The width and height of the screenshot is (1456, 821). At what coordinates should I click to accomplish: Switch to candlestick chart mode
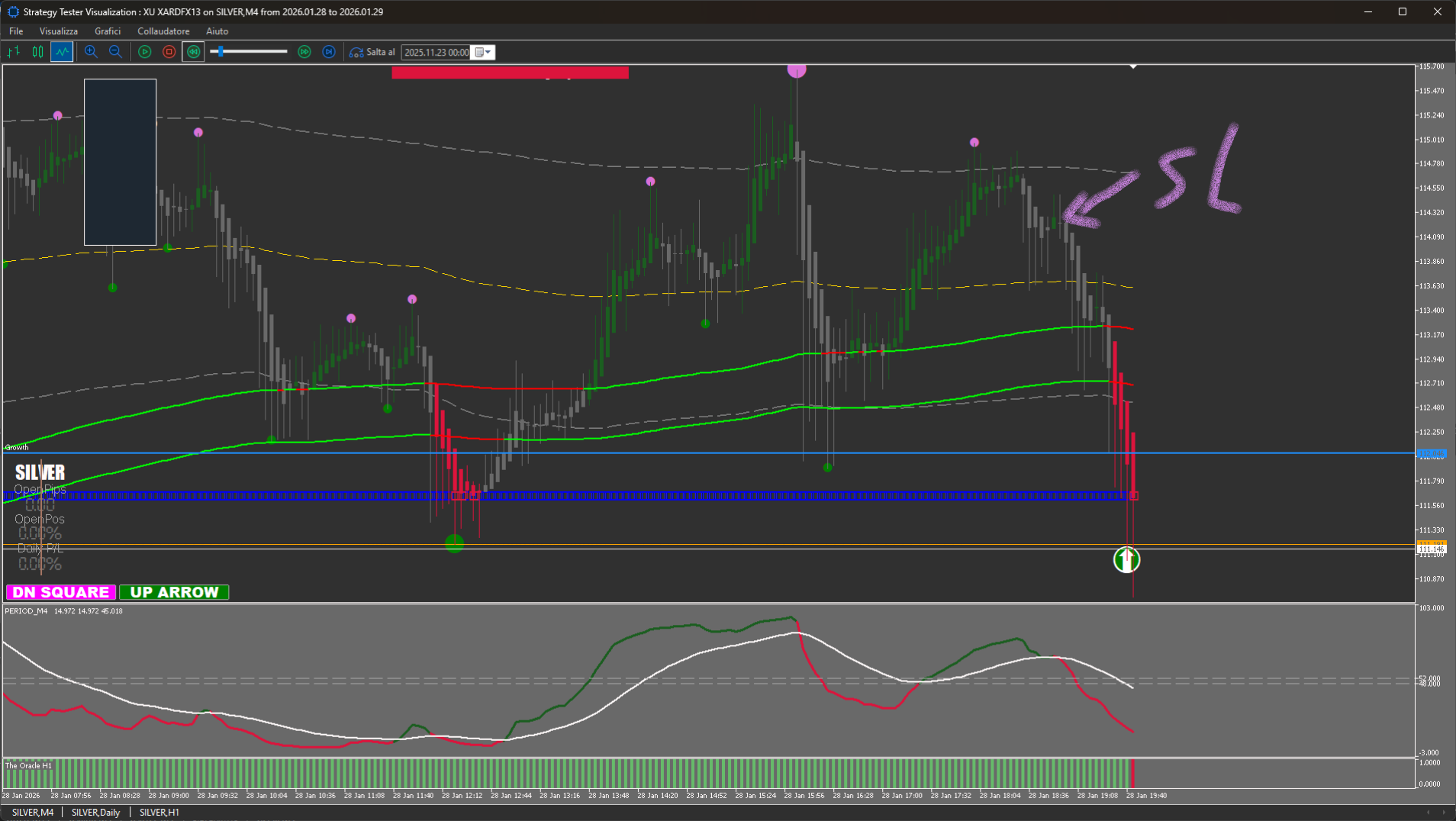coord(37,52)
